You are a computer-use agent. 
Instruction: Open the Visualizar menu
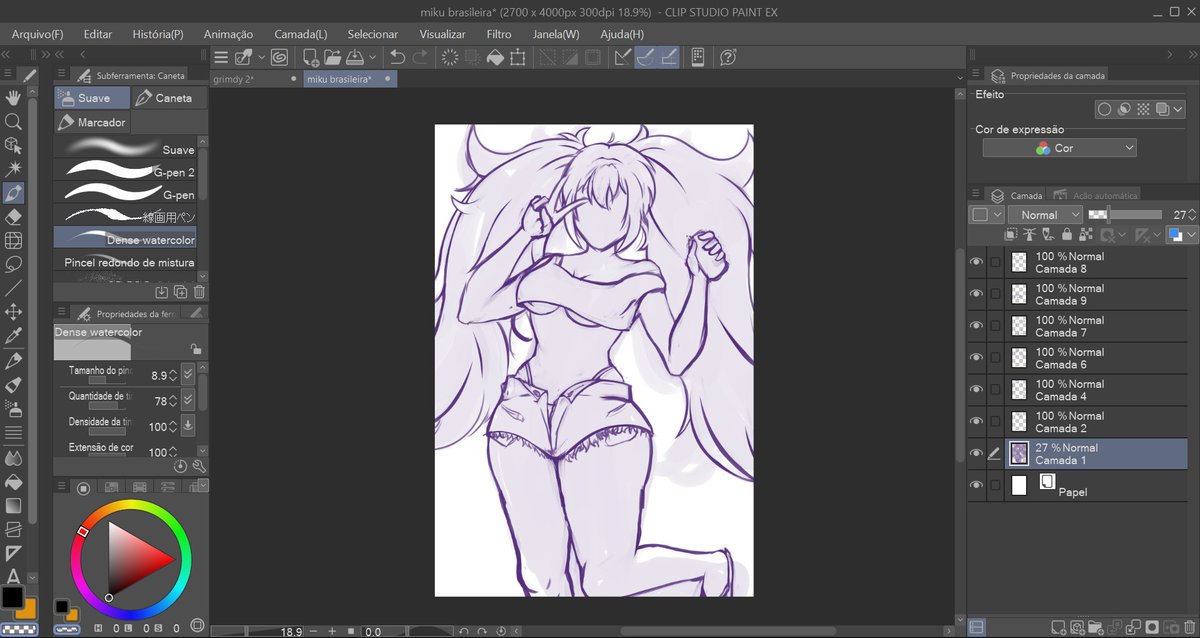click(x=442, y=34)
